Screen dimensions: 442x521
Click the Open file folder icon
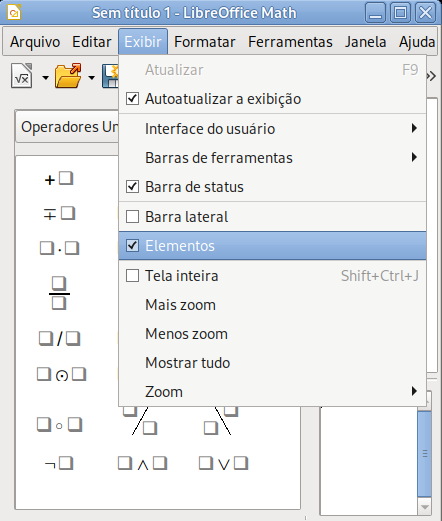(x=68, y=76)
